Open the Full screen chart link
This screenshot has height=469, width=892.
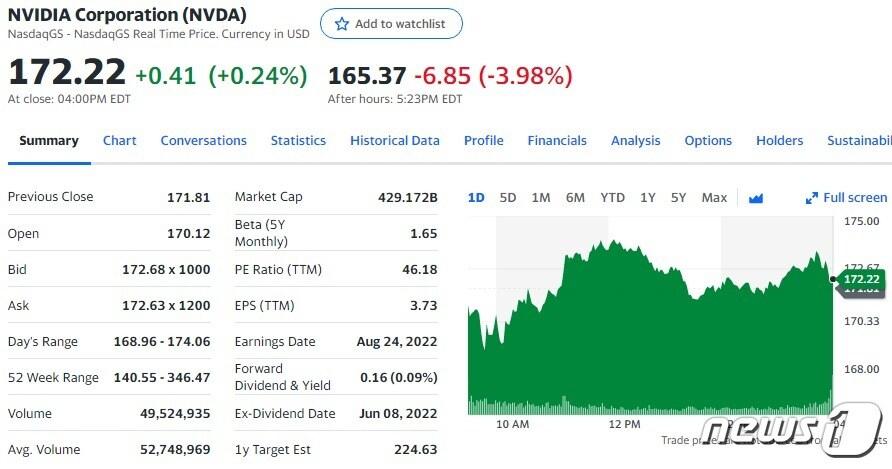tap(855, 198)
